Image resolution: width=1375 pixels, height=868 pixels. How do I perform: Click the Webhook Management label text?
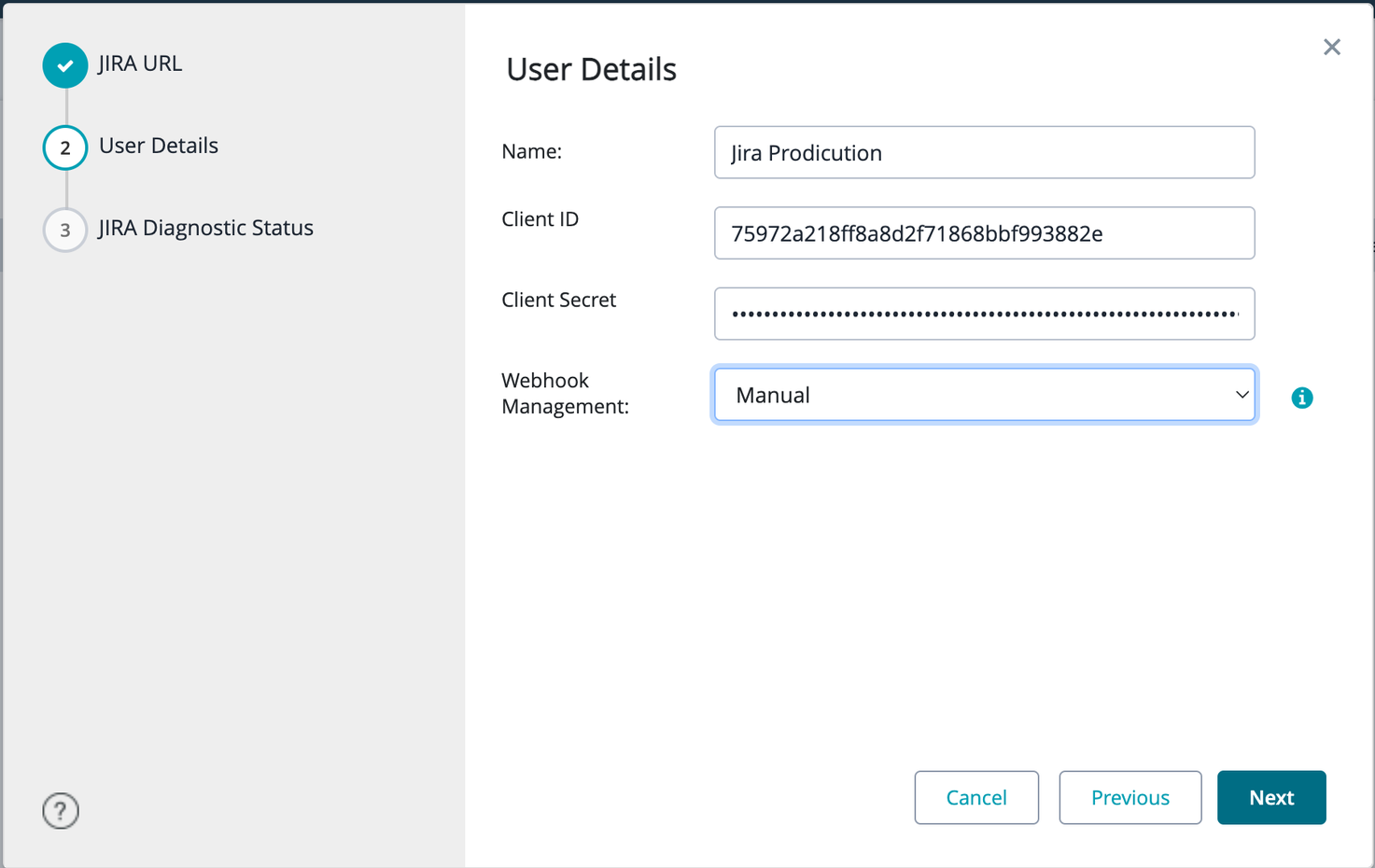(x=565, y=393)
